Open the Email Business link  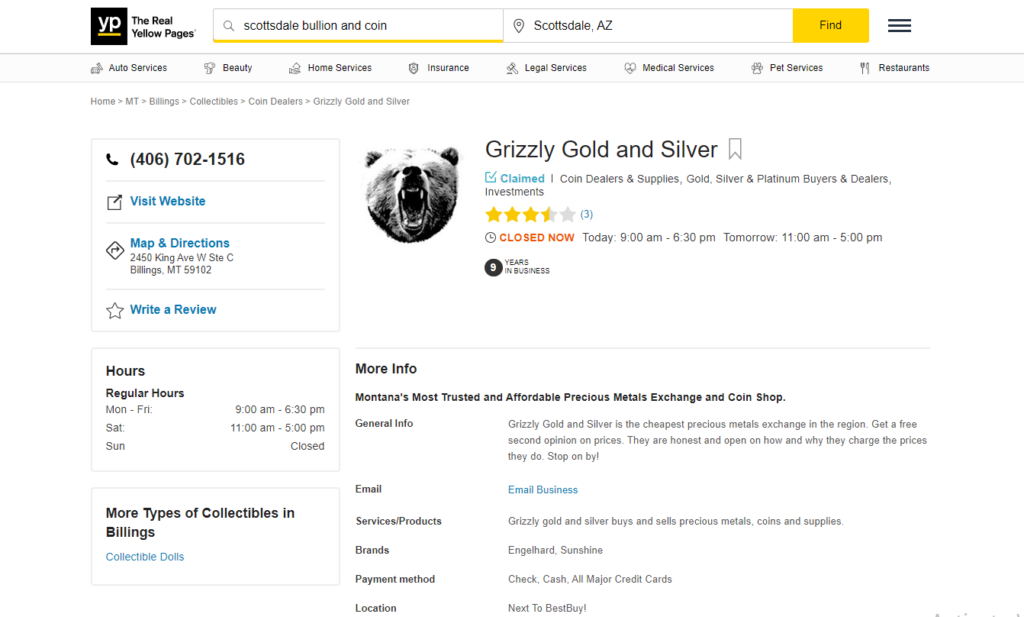543,490
